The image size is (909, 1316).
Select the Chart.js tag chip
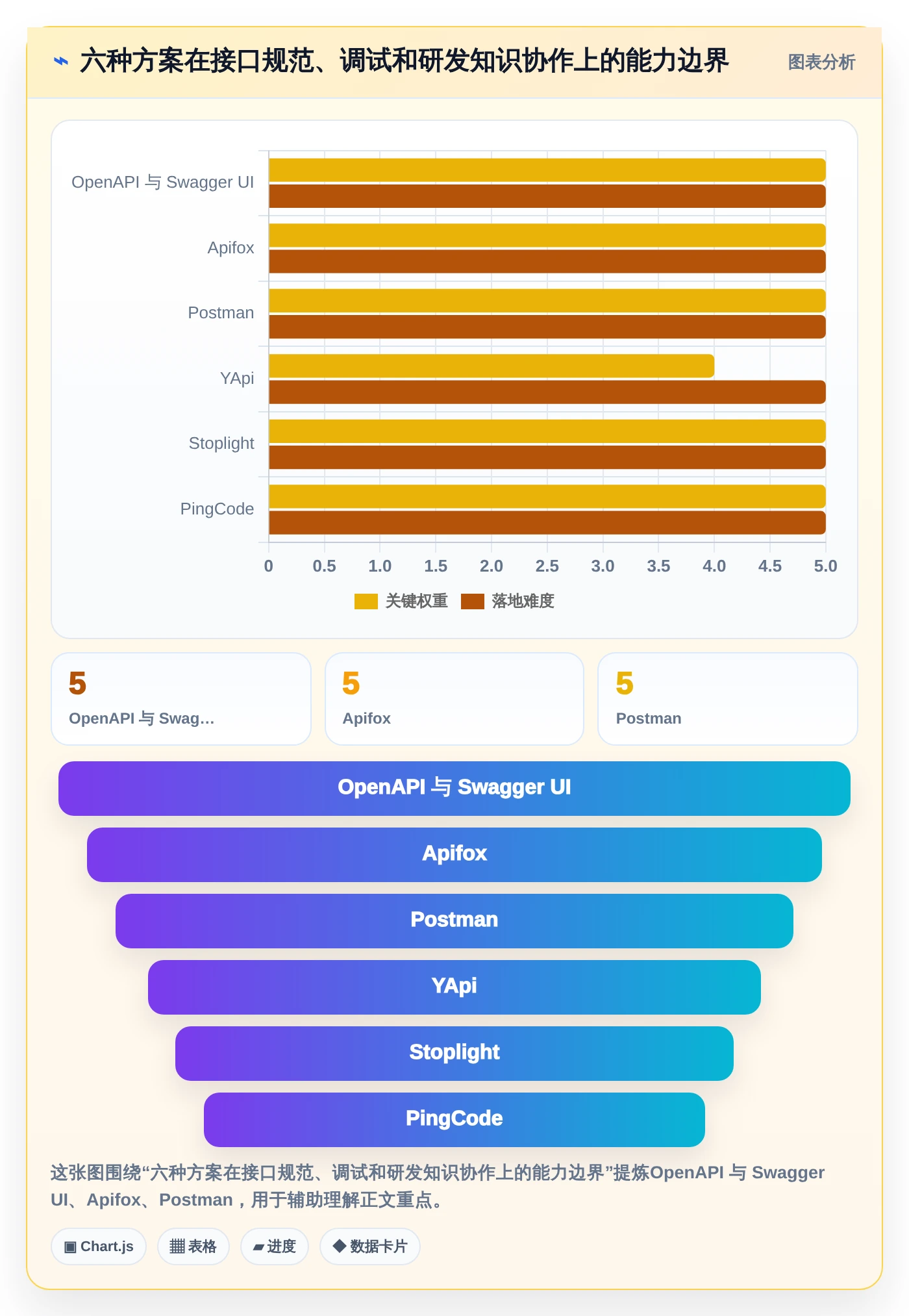[x=99, y=1246]
